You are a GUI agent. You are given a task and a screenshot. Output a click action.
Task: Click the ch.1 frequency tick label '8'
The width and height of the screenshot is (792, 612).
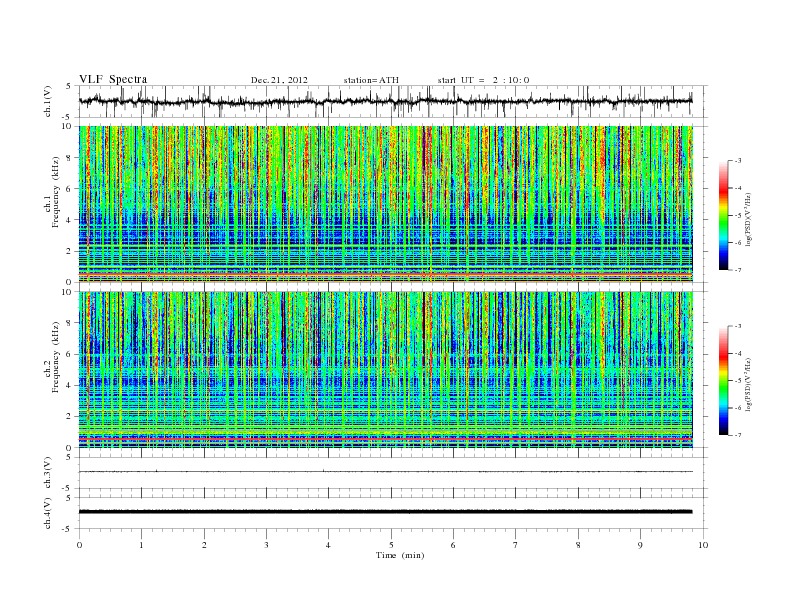70,158
